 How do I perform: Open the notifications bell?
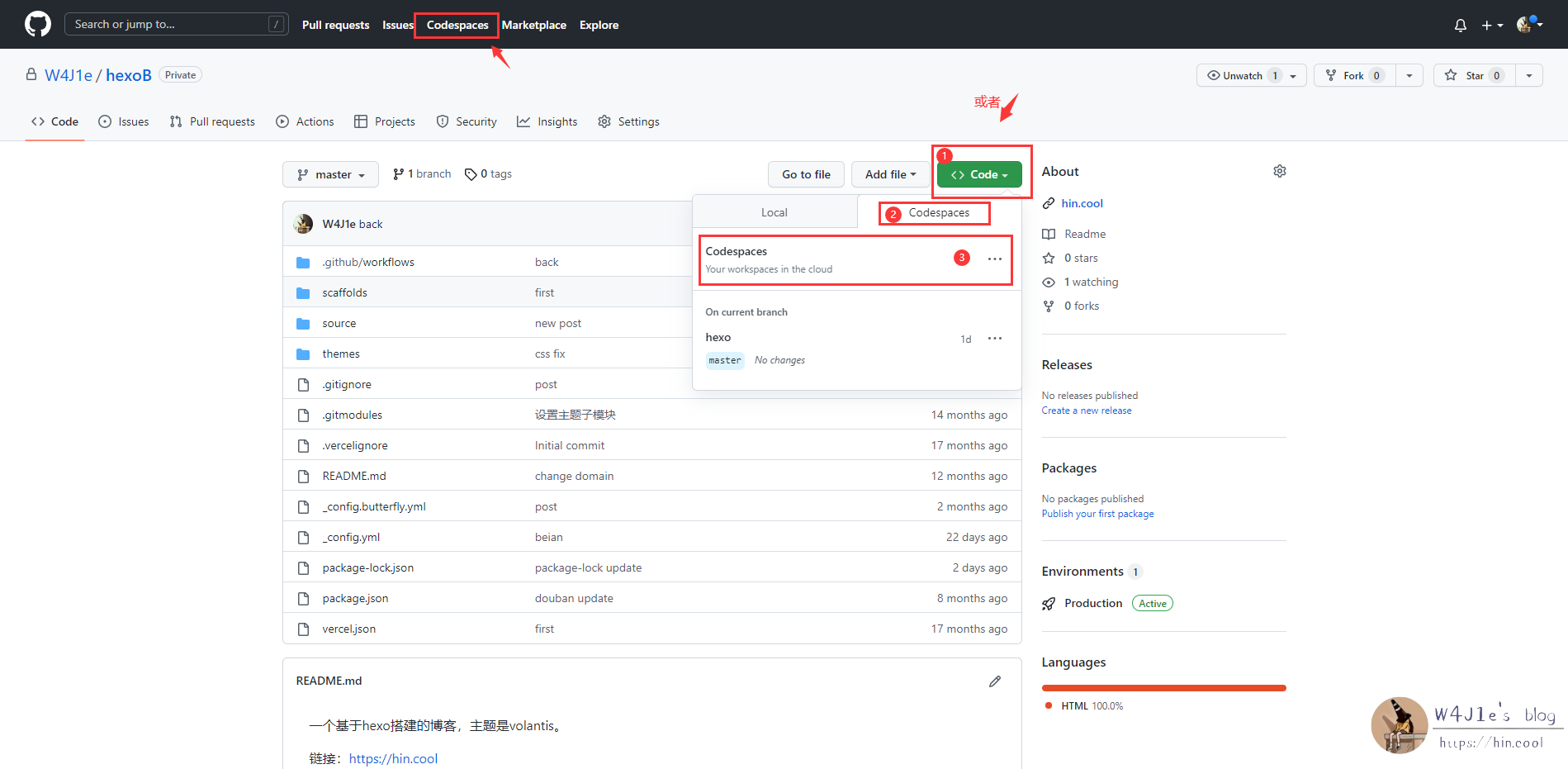[1460, 26]
